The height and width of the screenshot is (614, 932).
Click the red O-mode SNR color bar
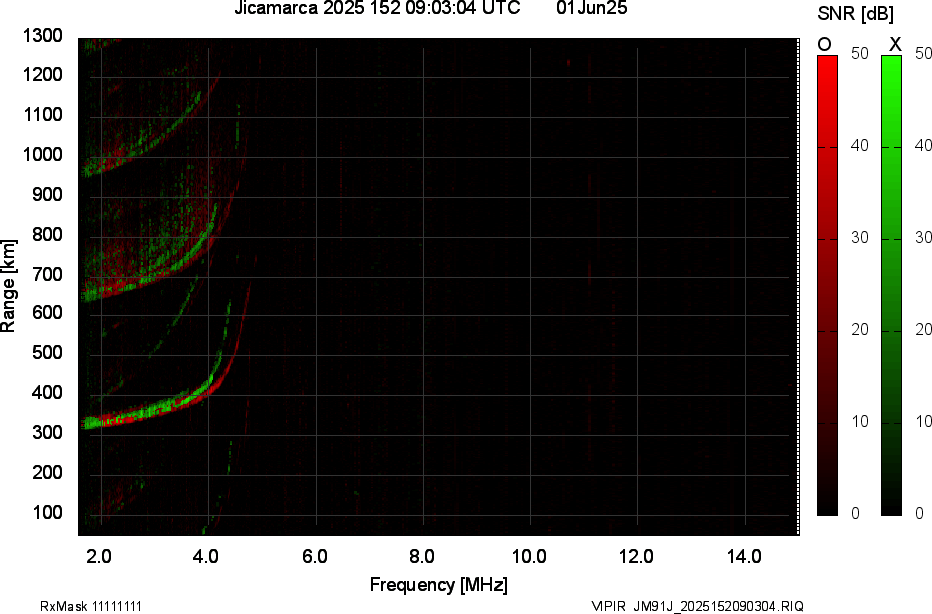point(827,285)
